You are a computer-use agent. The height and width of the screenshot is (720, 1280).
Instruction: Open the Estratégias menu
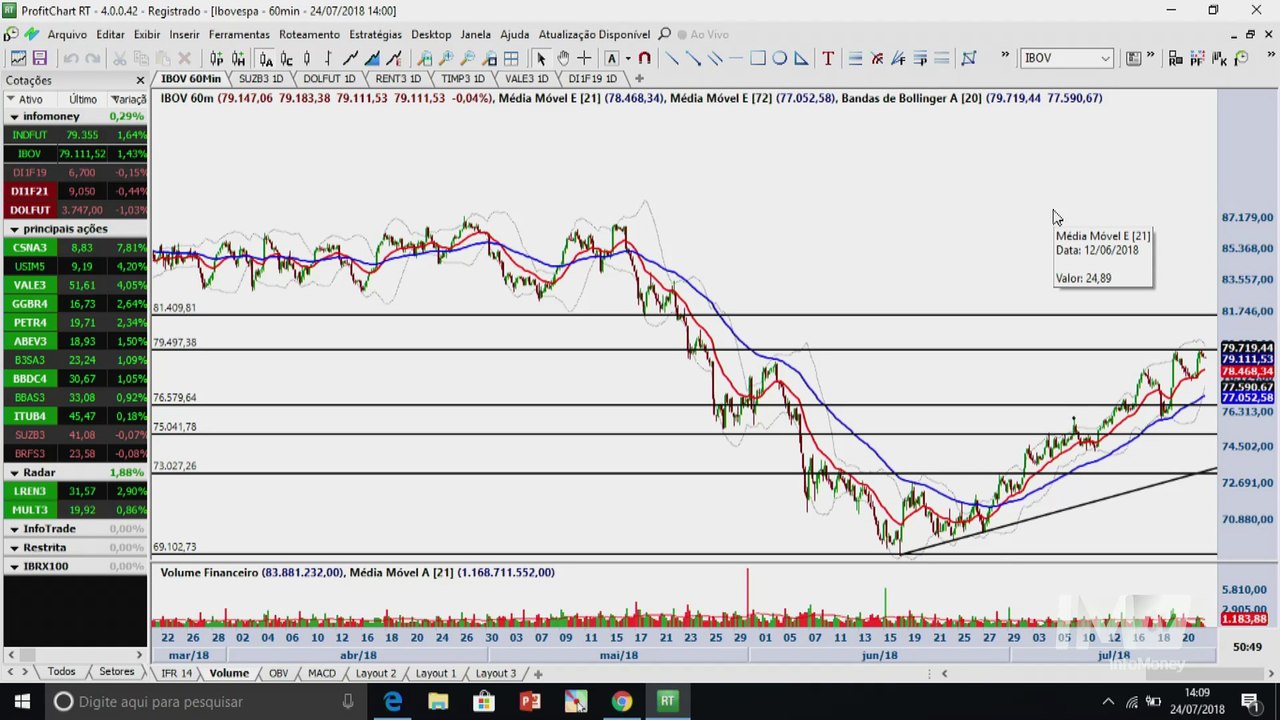click(x=375, y=34)
